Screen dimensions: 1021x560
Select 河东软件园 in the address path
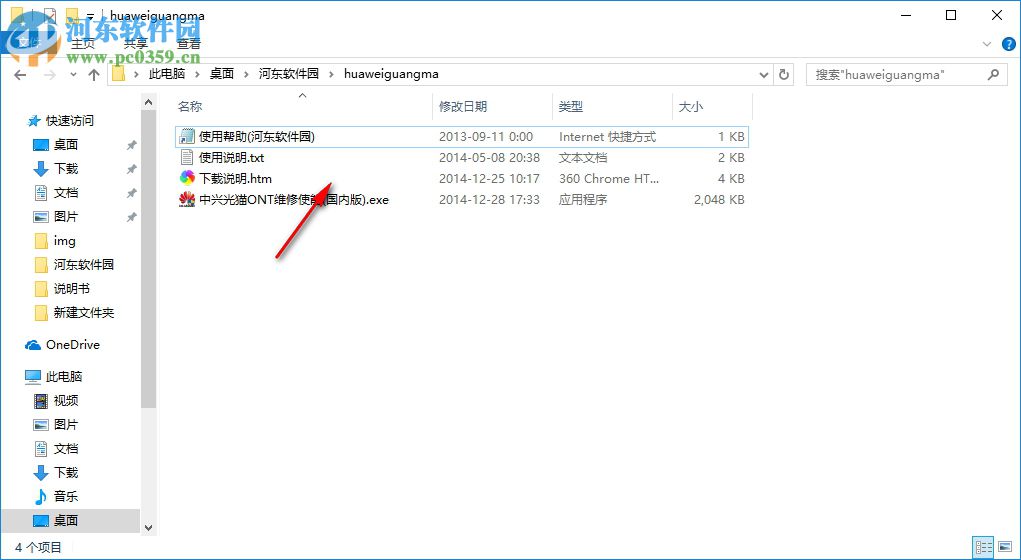click(288, 74)
